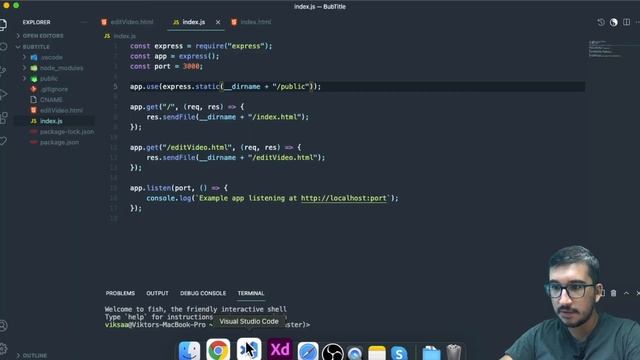Place cursor on line 5 app.use statement

225,87
